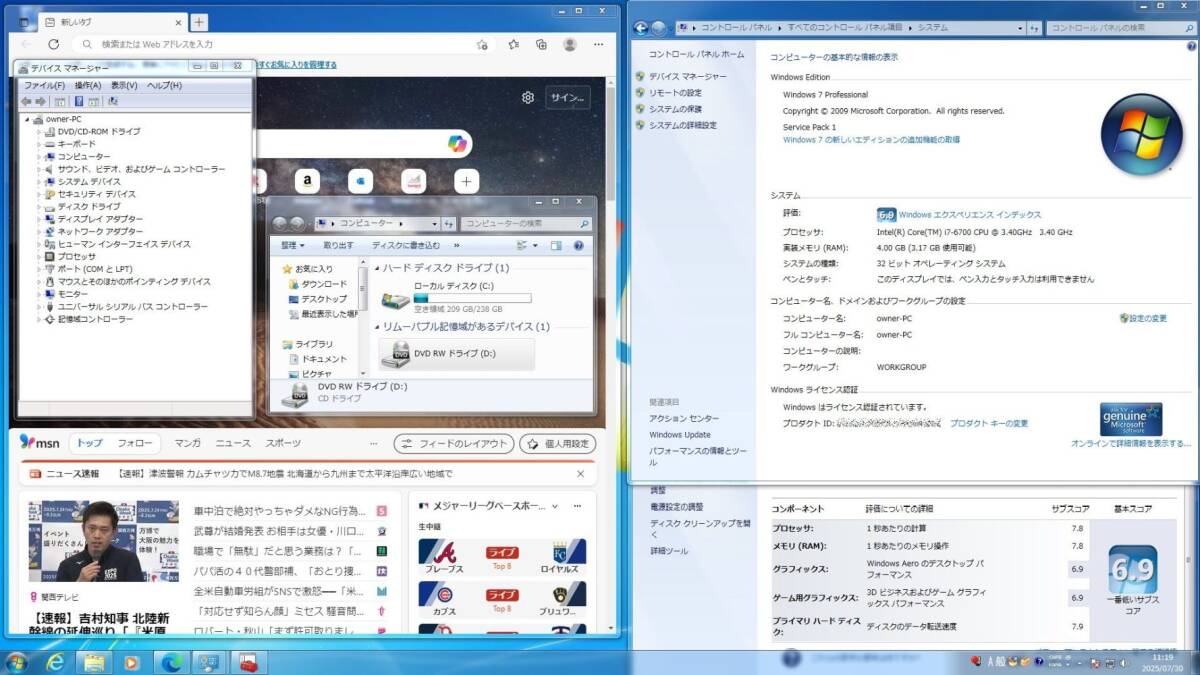Open the Amazon quick link tile
Viewport: 1200px width, 675px height.
point(307,181)
